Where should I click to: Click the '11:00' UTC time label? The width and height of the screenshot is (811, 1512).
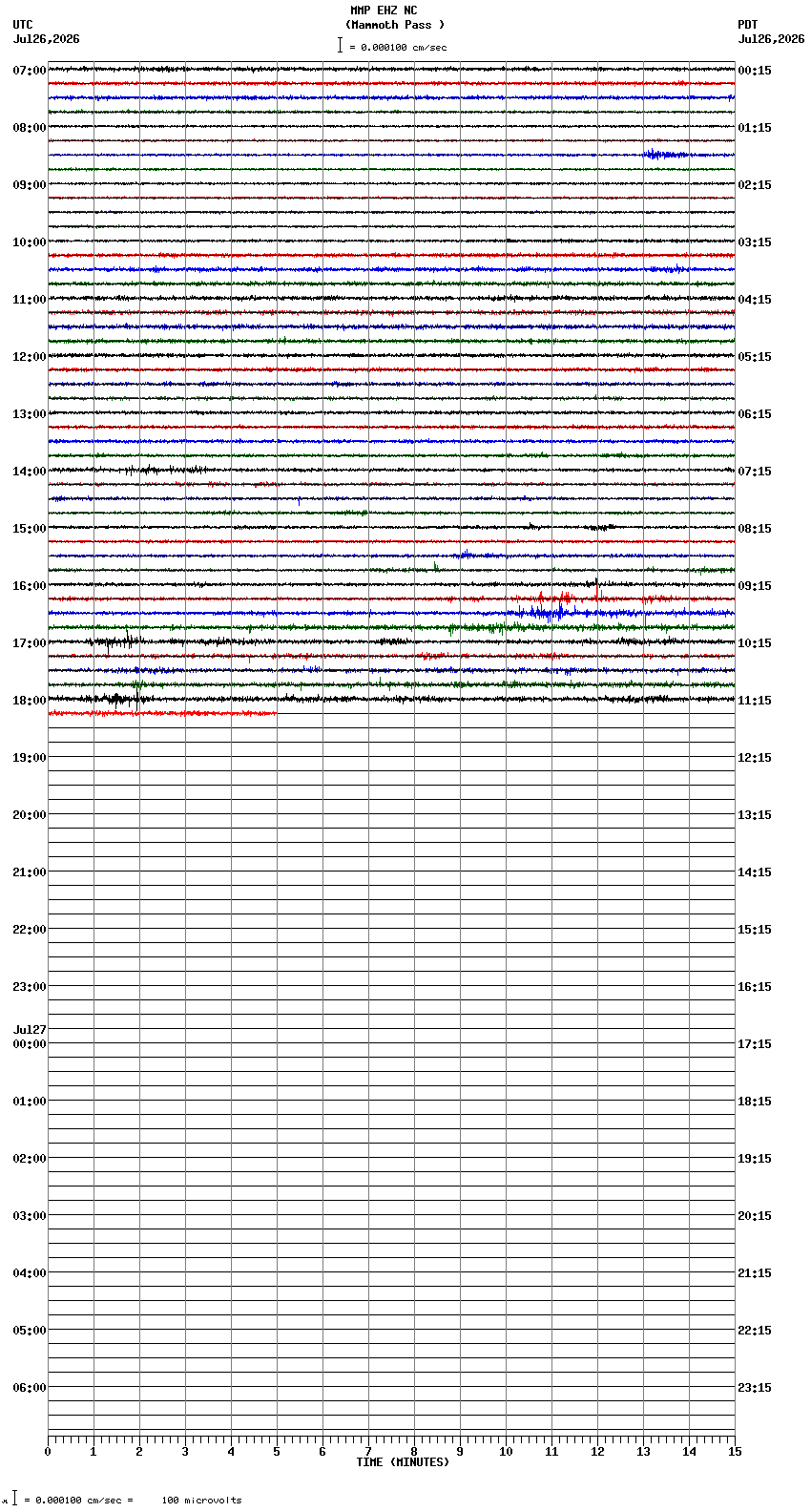30,300
